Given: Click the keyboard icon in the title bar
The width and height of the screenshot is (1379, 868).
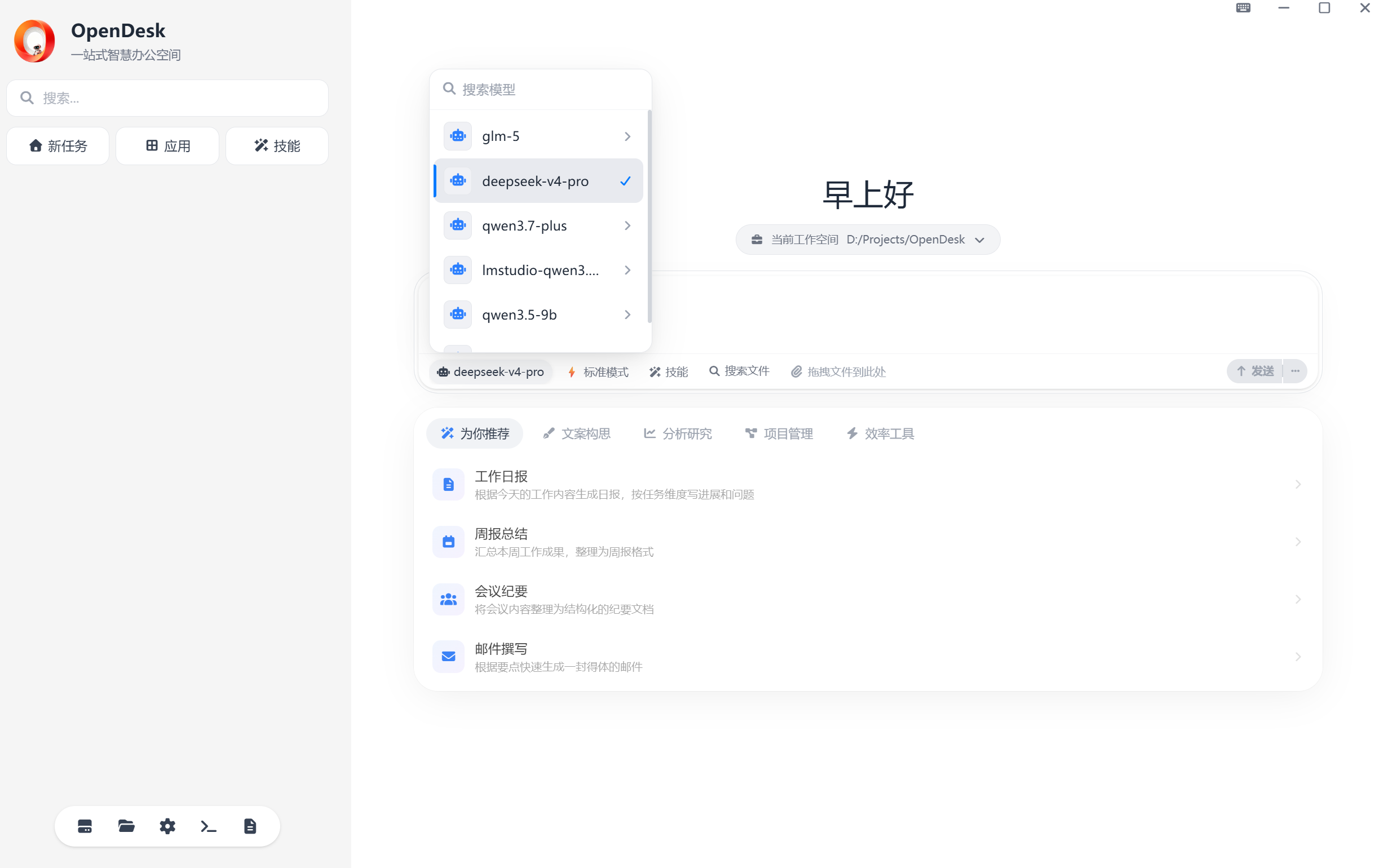Looking at the screenshot, I should click(x=1243, y=8).
